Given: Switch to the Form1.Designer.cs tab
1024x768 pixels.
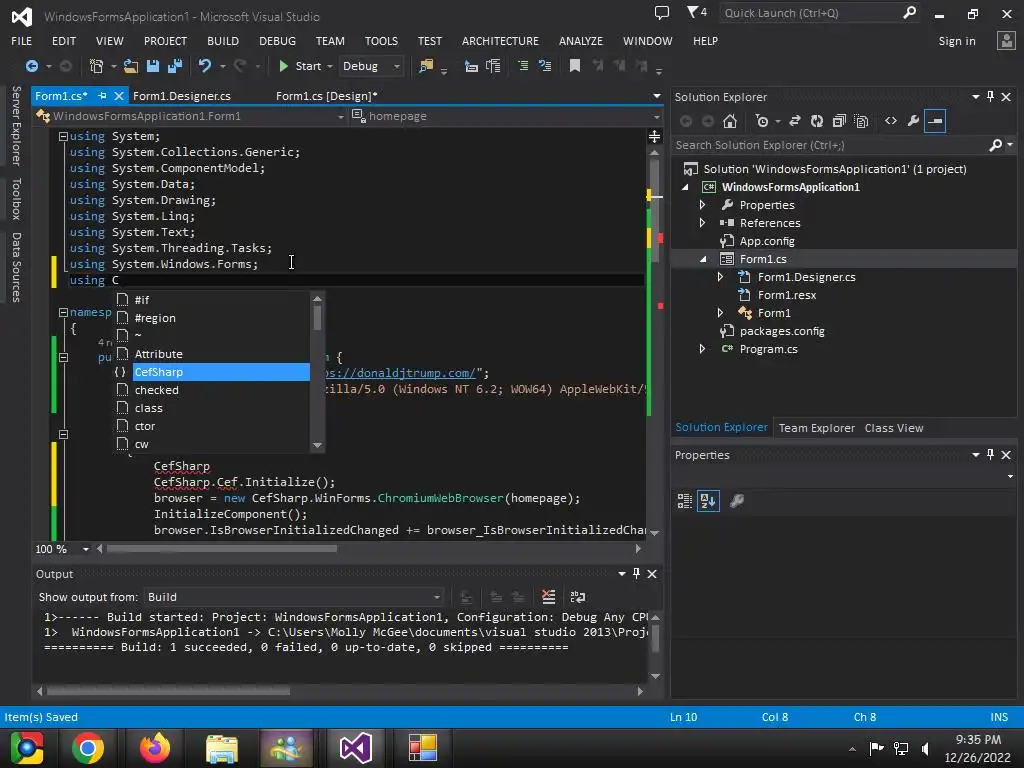Looking at the screenshot, I should tap(182, 96).
